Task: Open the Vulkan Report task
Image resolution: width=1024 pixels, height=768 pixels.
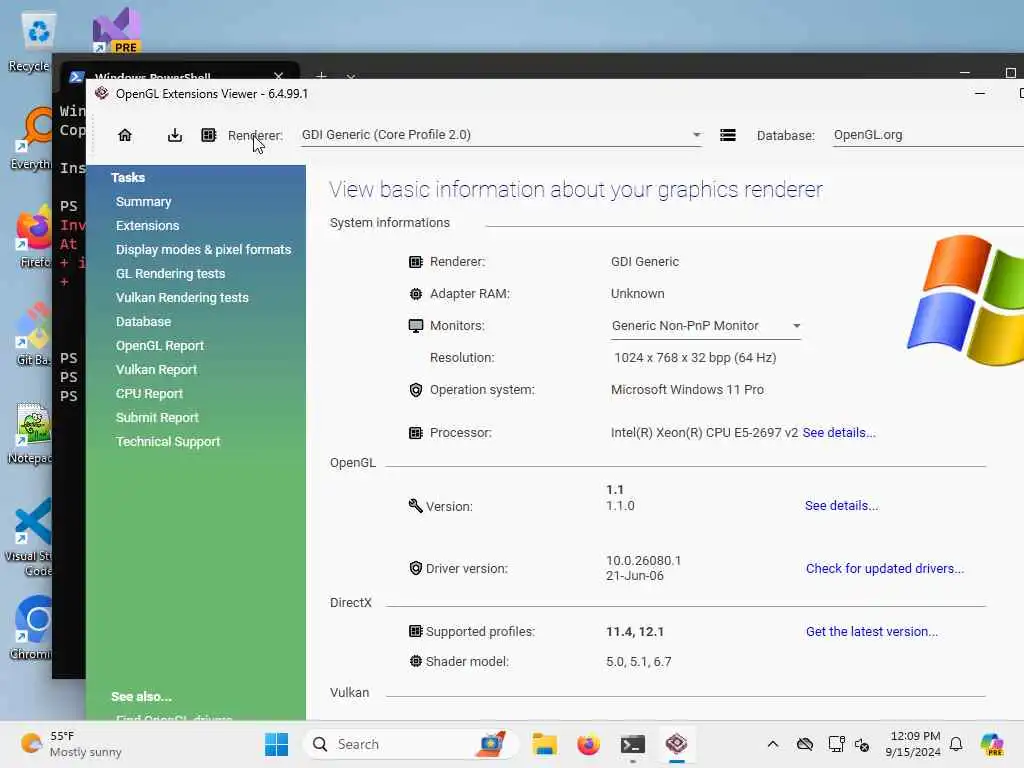Action: [x=156, y=370]
